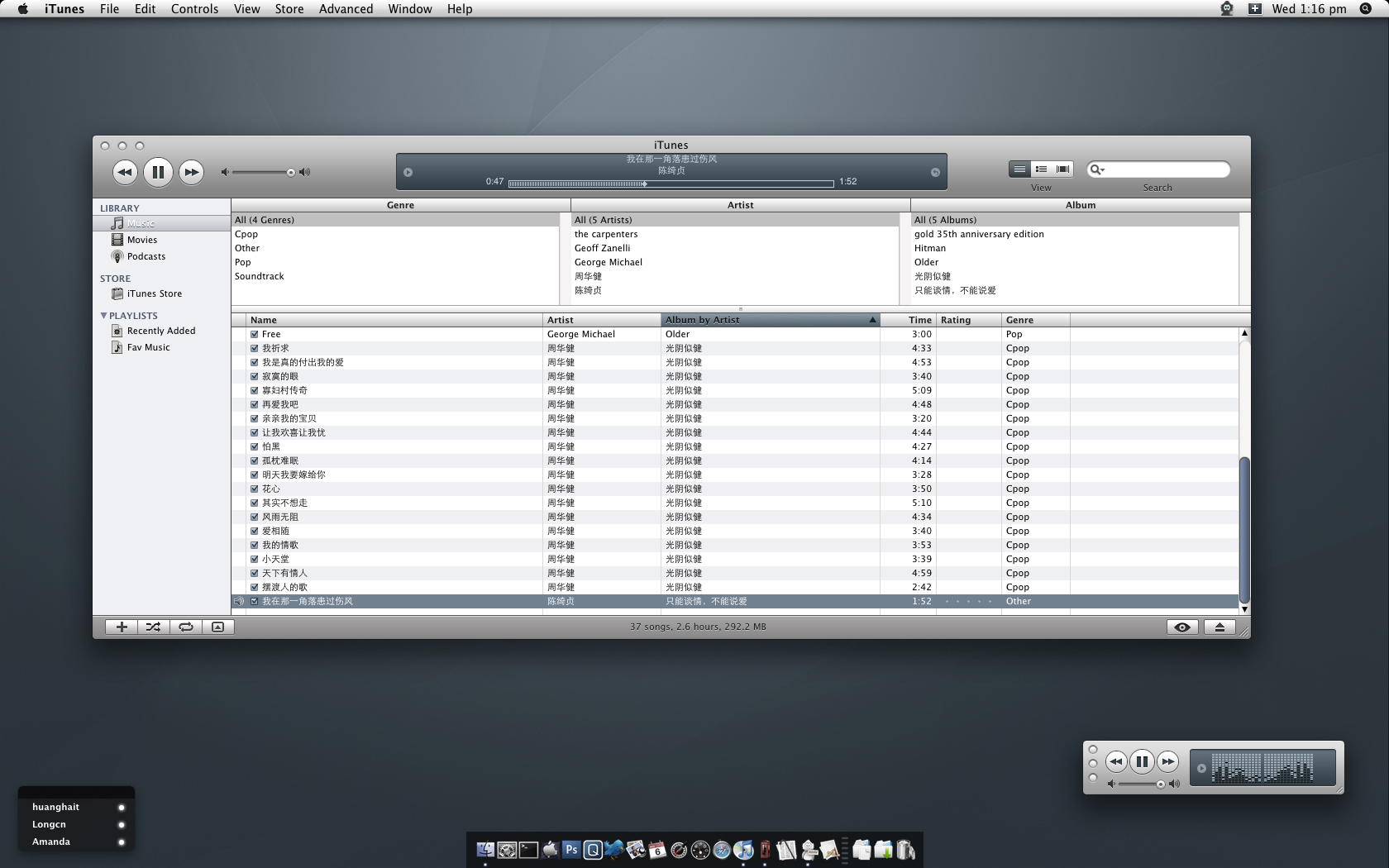Switch to list view
Image resolution: width=1389 pixels, height=868 pixels.
[1019, 169]
